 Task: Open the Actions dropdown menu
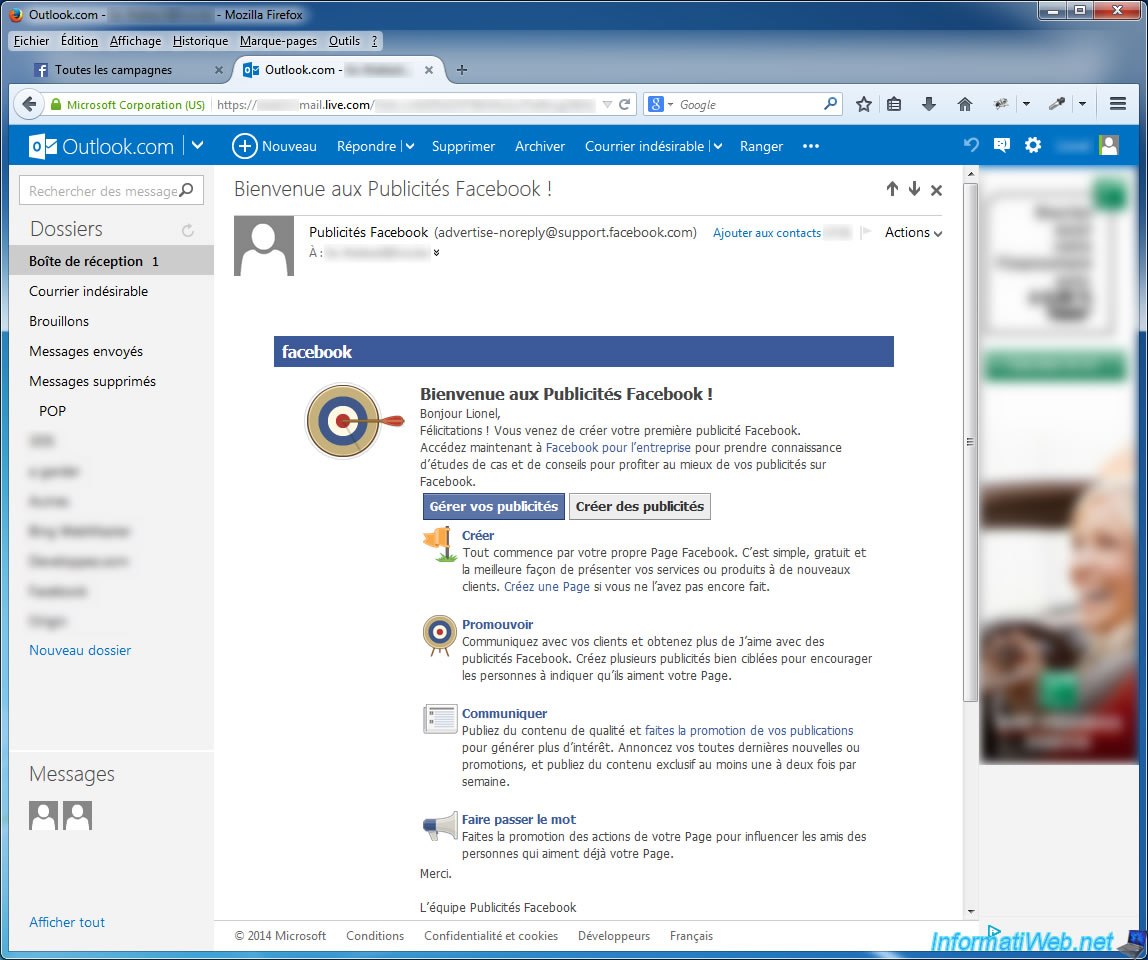coord(913,233)
